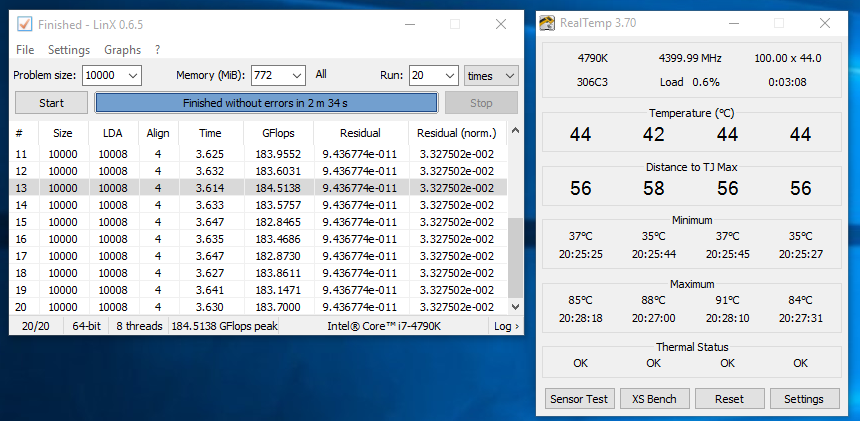Click the LDA column header

tap(113, 133)
